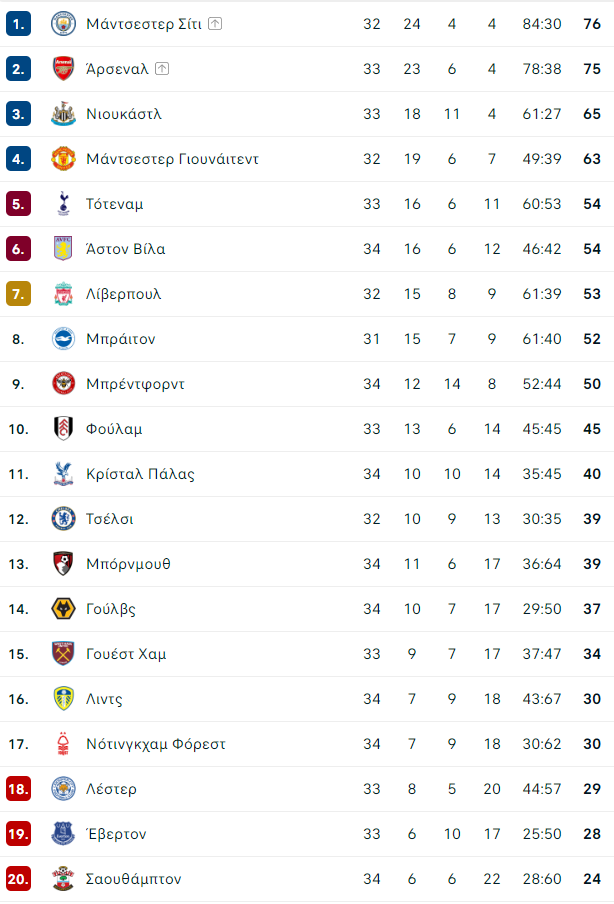Click the Σαουθάμπτον team name

pyautogui.click(x=134, y=879)
